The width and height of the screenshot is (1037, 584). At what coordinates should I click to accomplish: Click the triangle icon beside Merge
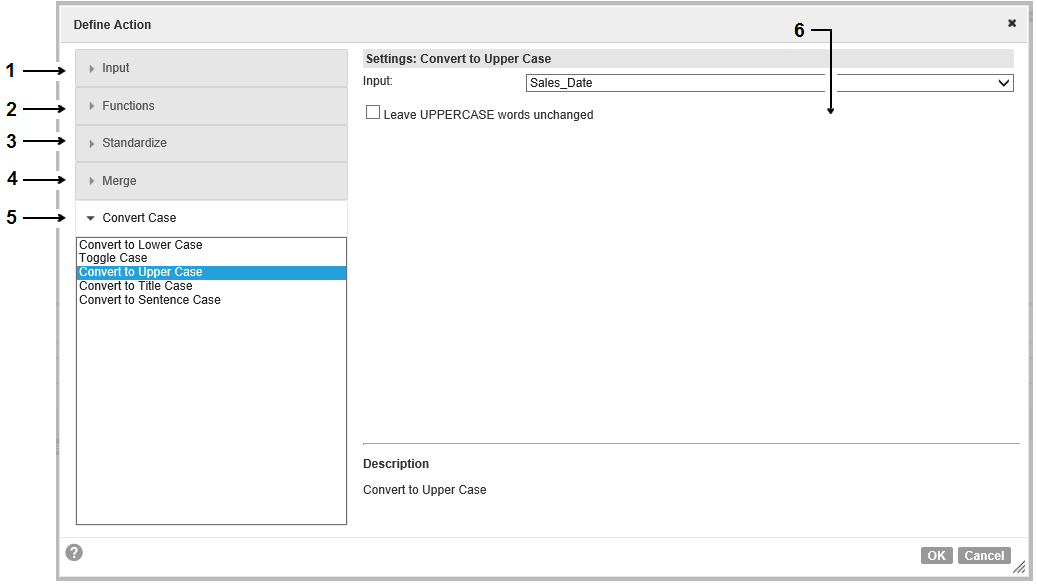(x=92, y=181)
